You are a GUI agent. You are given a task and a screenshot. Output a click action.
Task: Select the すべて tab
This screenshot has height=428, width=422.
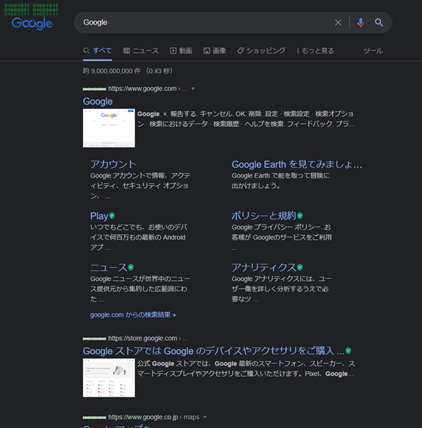pos(97,51)
